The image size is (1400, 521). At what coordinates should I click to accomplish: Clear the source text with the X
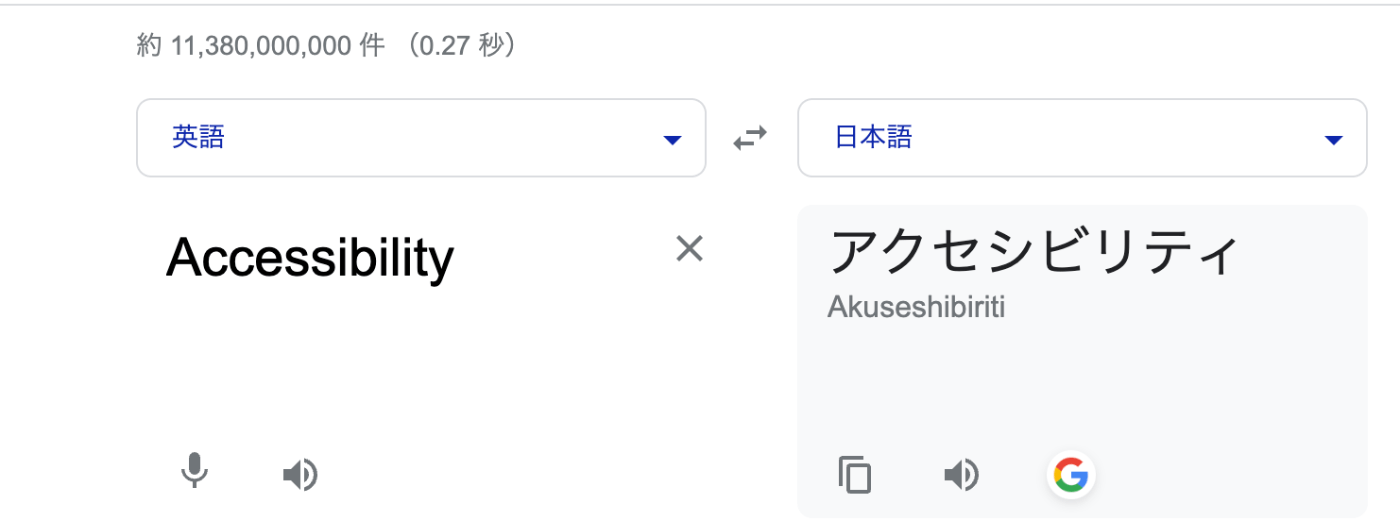click(x=689, y=248)
